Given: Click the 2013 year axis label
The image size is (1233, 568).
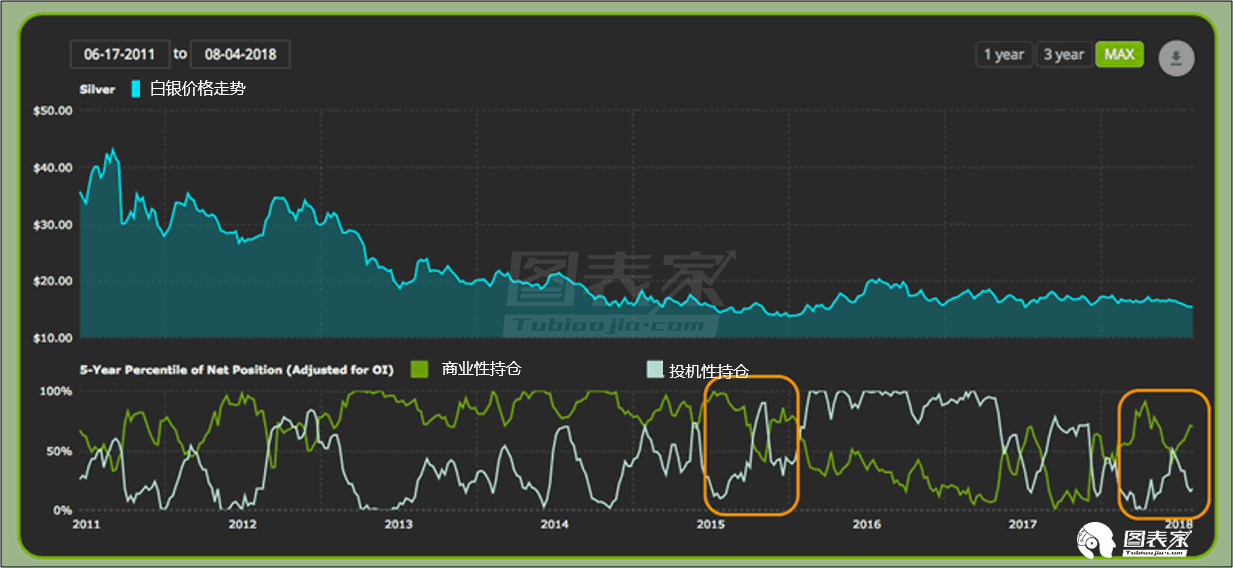Looking at the screenshot, I should point(398,524).
